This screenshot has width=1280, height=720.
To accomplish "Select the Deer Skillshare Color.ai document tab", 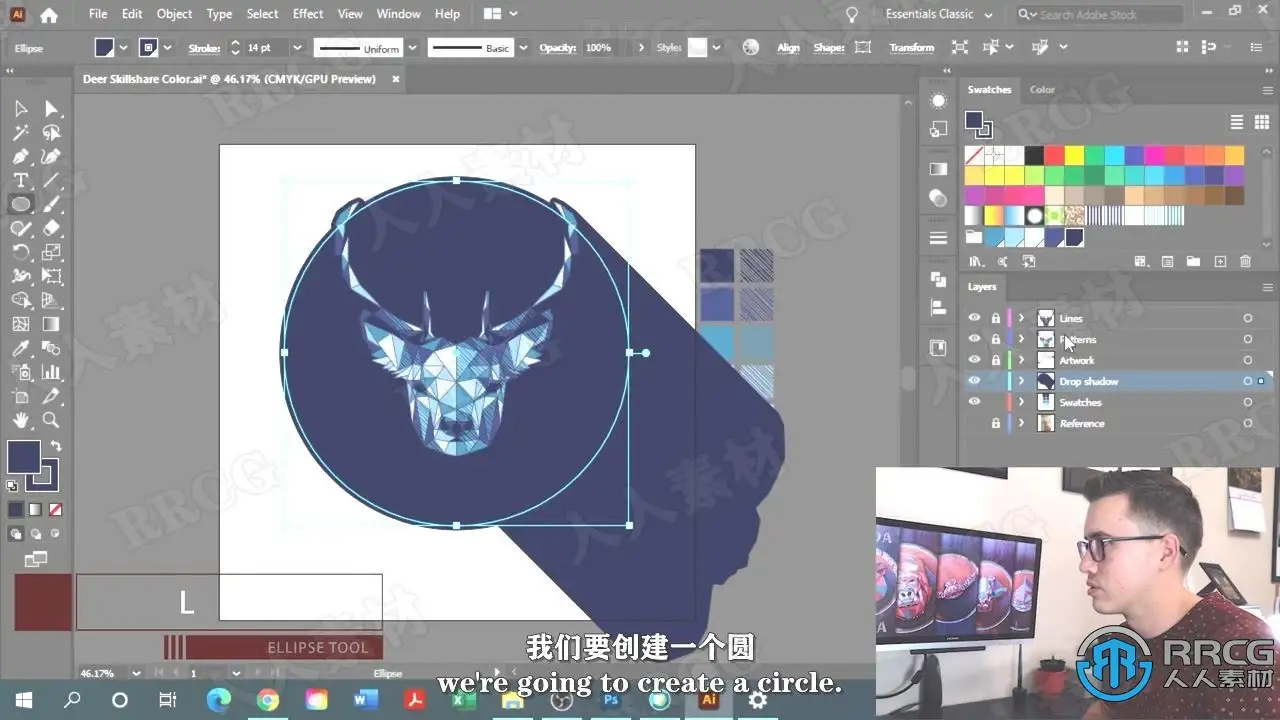I will 229,79.
